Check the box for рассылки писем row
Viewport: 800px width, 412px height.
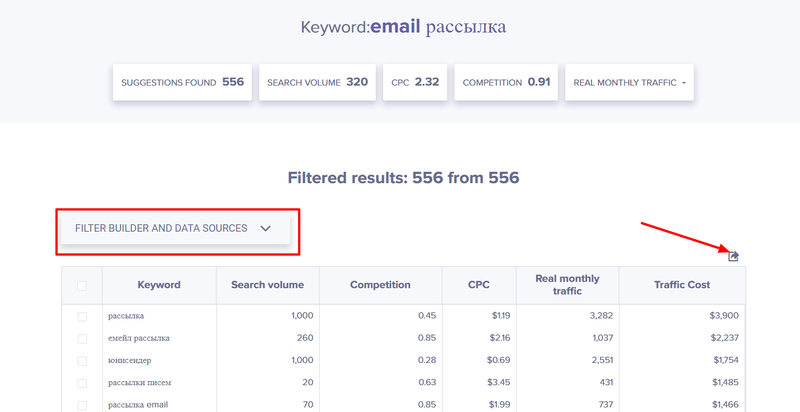82,383
